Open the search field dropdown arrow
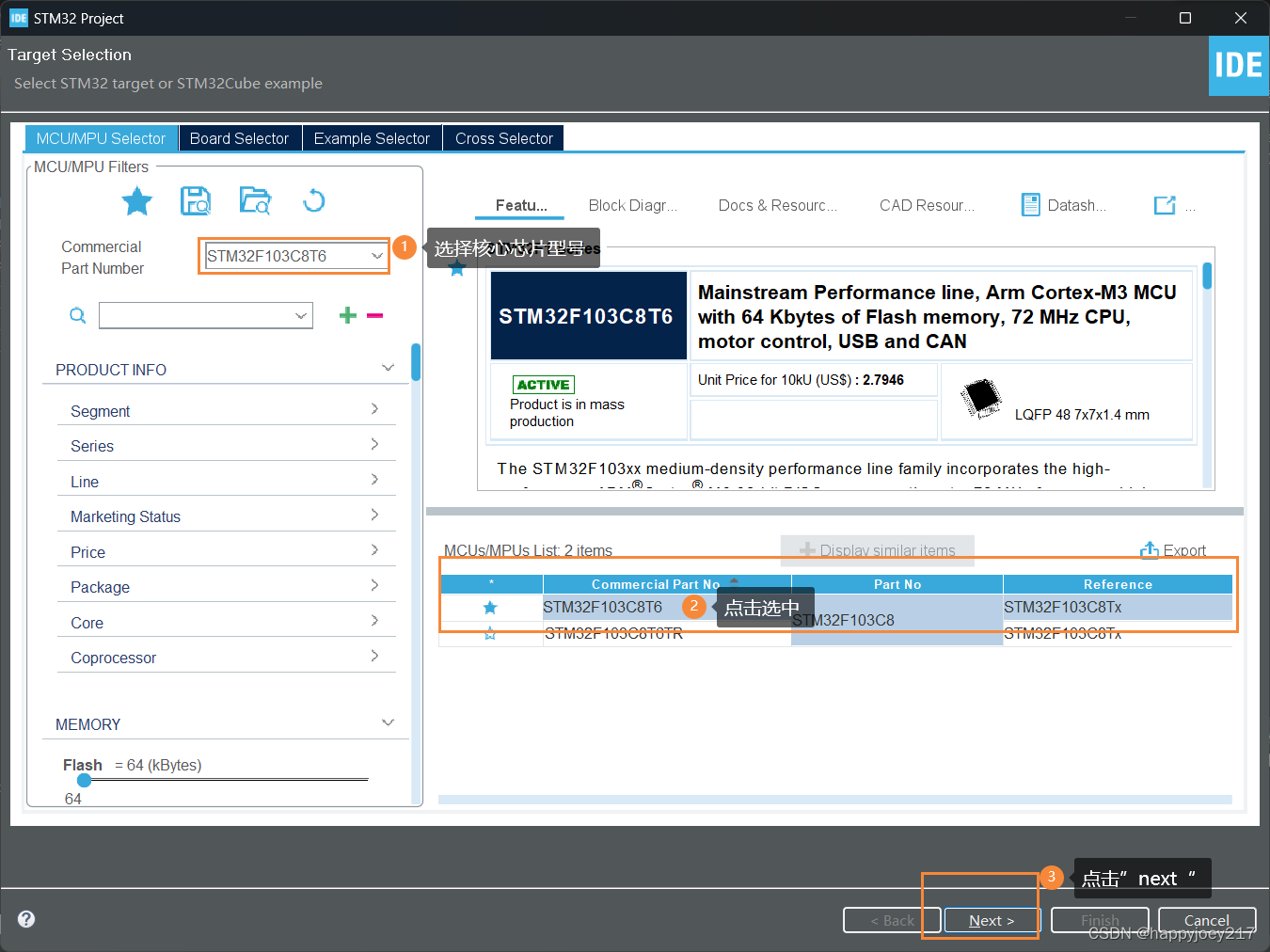This screenshot has height=952, width=1270. 302,316
